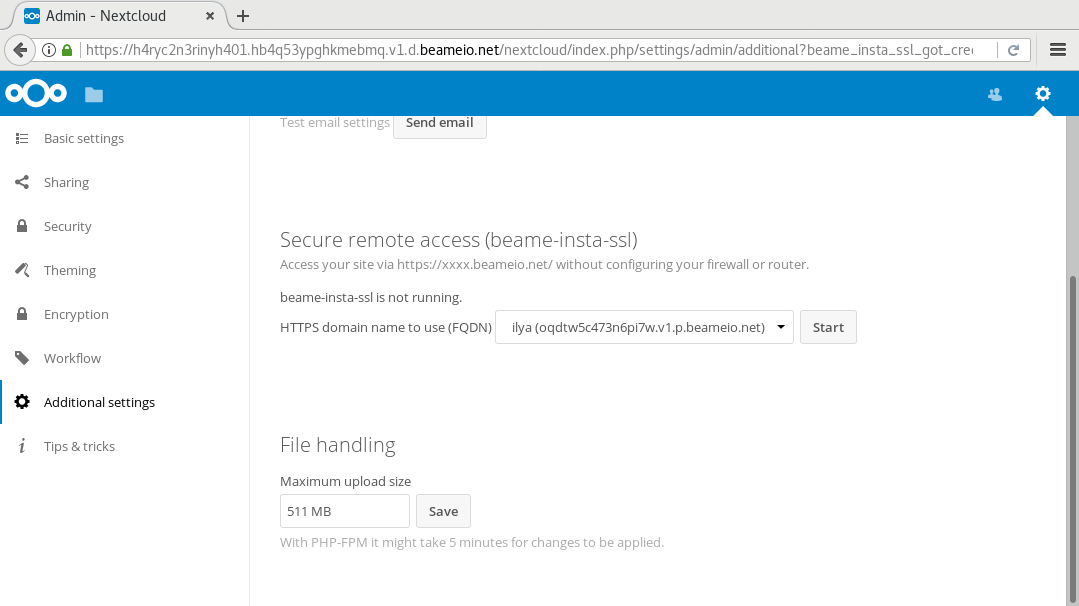Image resolution: width=1079 pixels, height=606 pixels.
Task: Click the Nextcloud logo in header
Action: click(36, 94)
